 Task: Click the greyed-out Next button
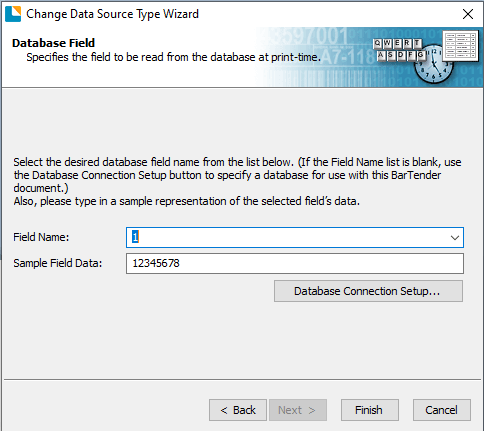[x=298, y=410]
